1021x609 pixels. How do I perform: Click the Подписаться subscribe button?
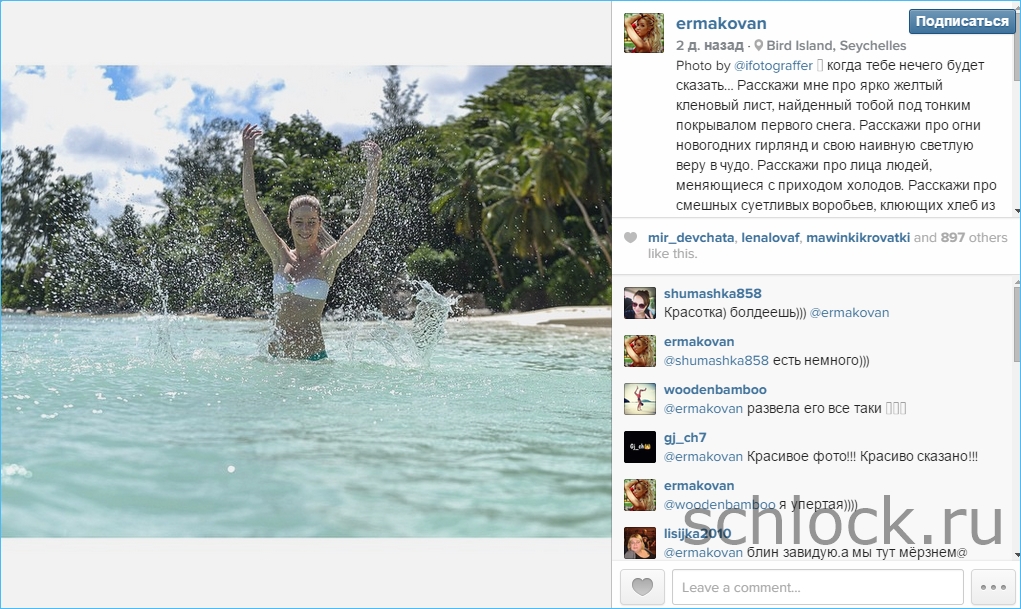coord(962,21)
